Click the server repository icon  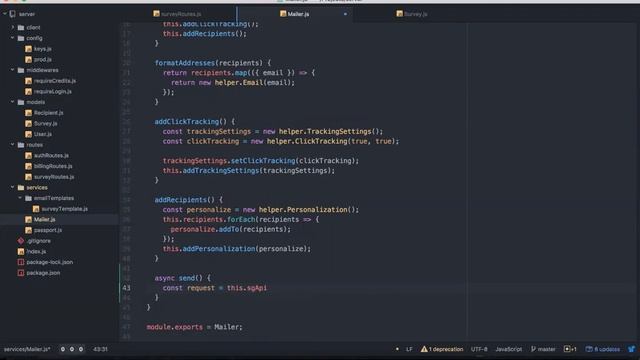pos(13,14)
